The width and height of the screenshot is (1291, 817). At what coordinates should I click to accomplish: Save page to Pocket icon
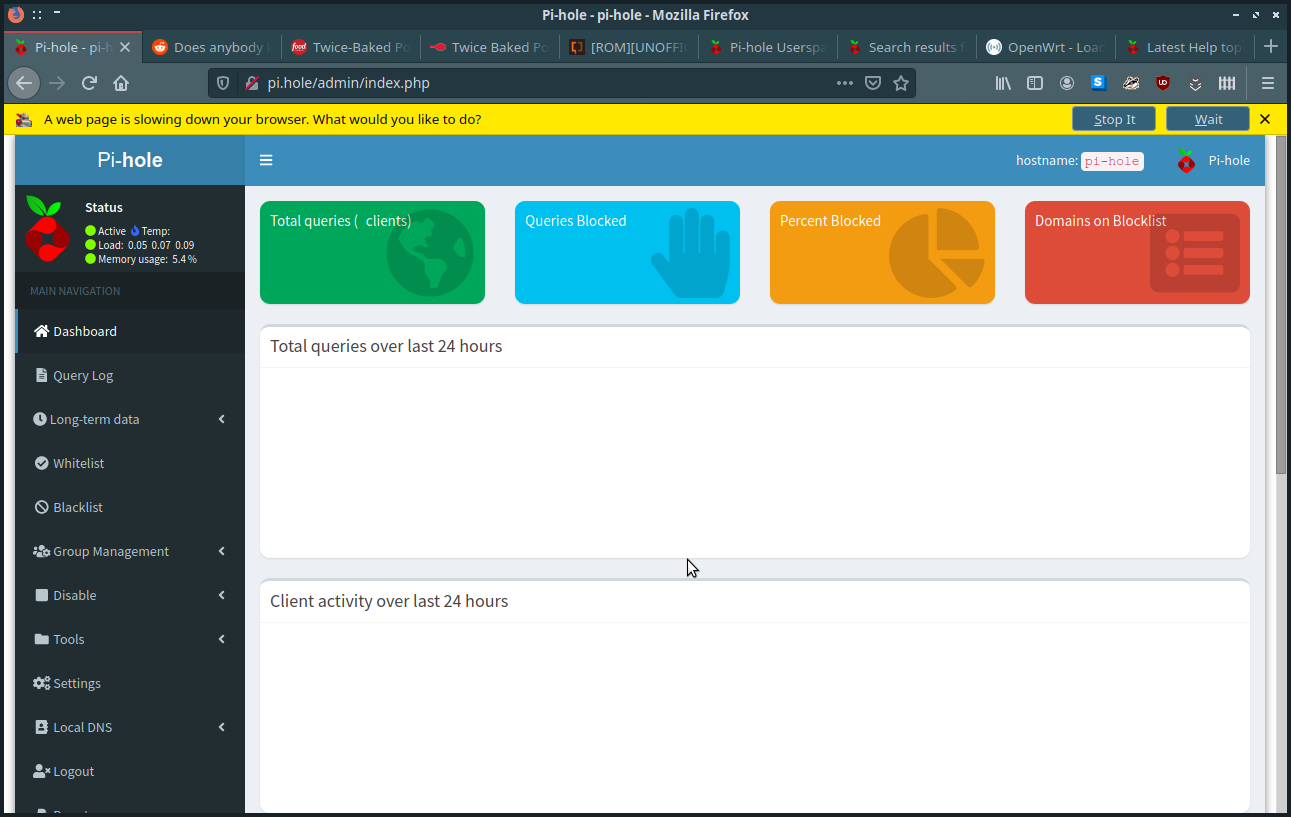pyautogui.click(x=873, y=83)
